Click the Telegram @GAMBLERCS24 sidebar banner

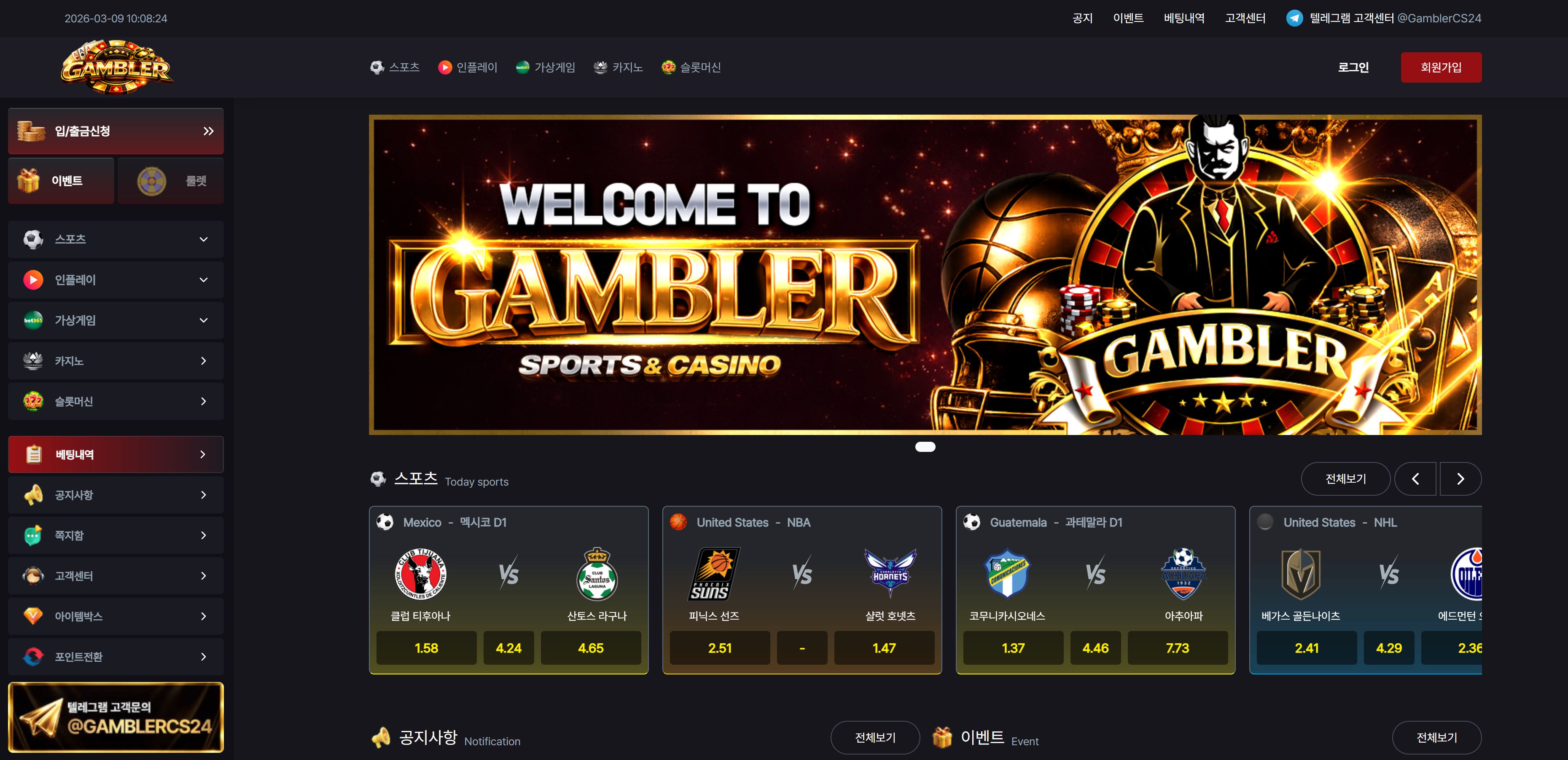point(116,717)
